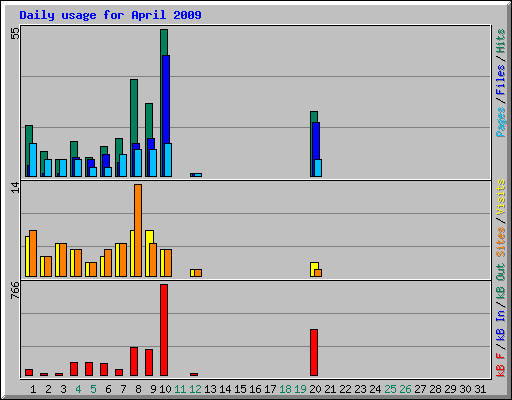This screenshot has width=512, height=400.
Task: Click the day label "30" on x-axis
Action: pyautogui.click(x=465, y=389)
